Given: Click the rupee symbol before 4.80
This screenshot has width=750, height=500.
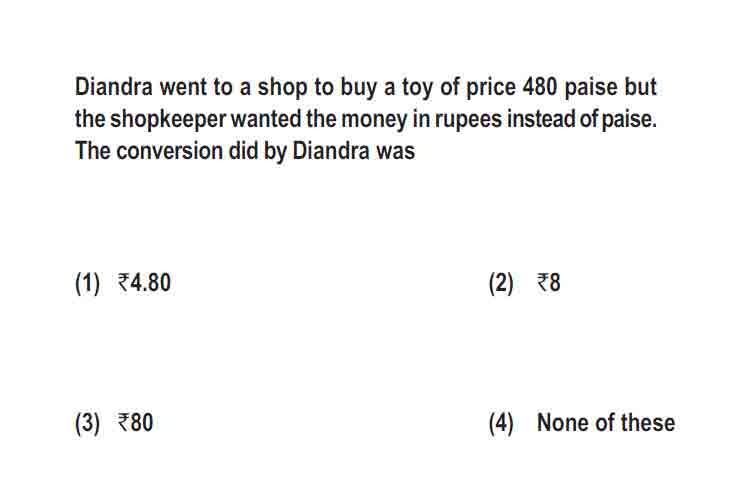Looking at the screenshot, I should click(x=123, y=282).
